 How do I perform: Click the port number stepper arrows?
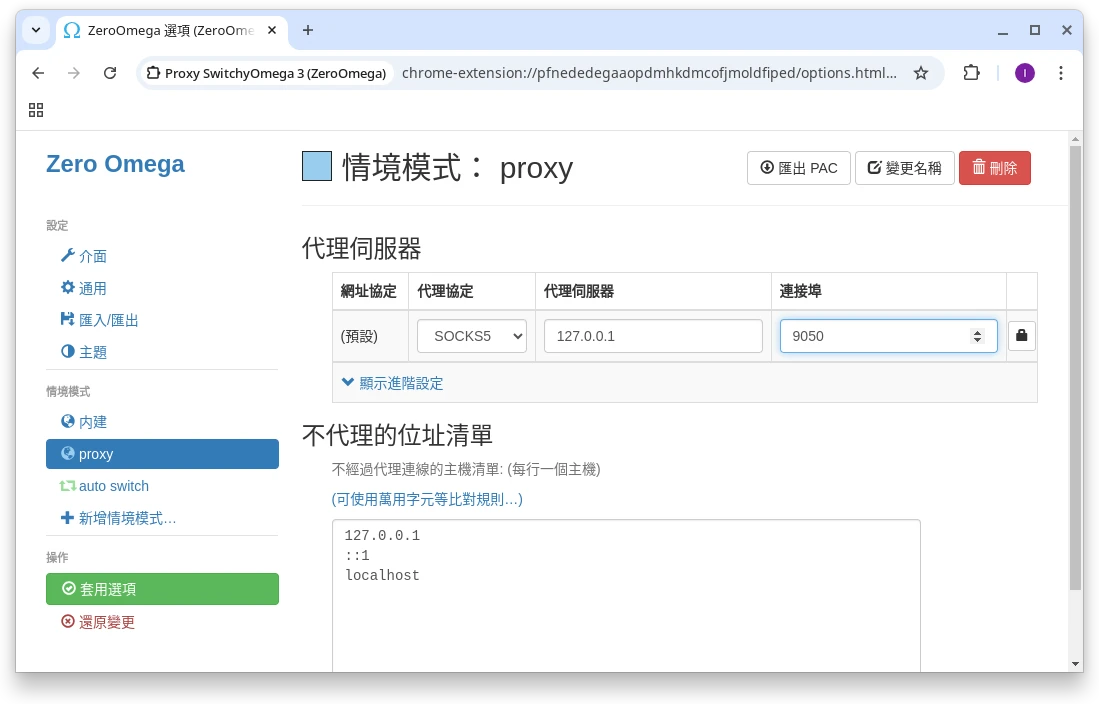[x=977, y=336]
